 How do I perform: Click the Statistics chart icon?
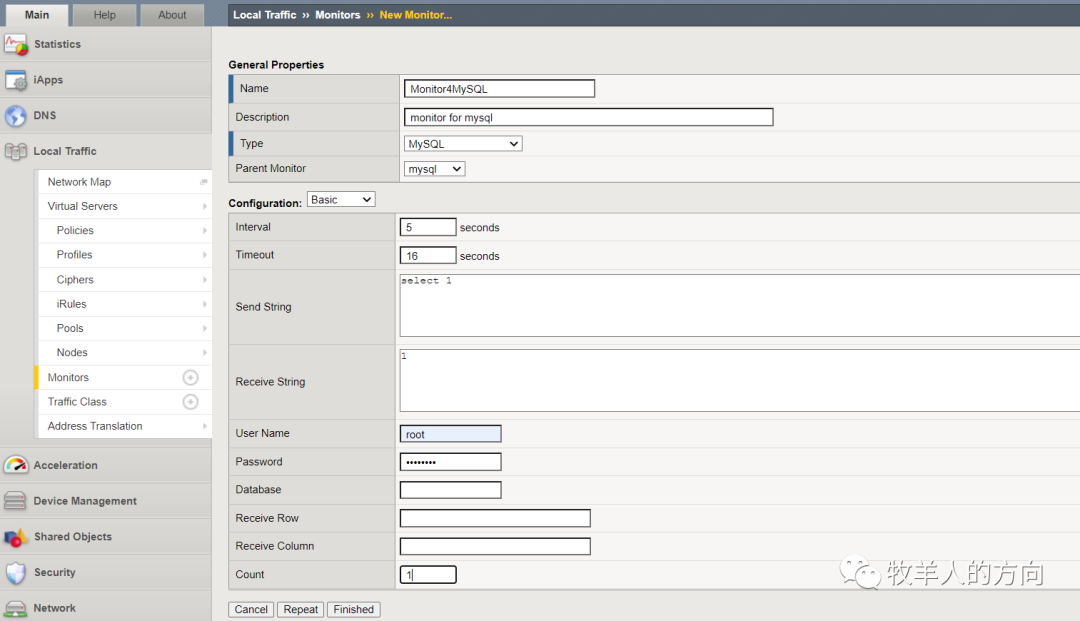(x=15, y=44)
